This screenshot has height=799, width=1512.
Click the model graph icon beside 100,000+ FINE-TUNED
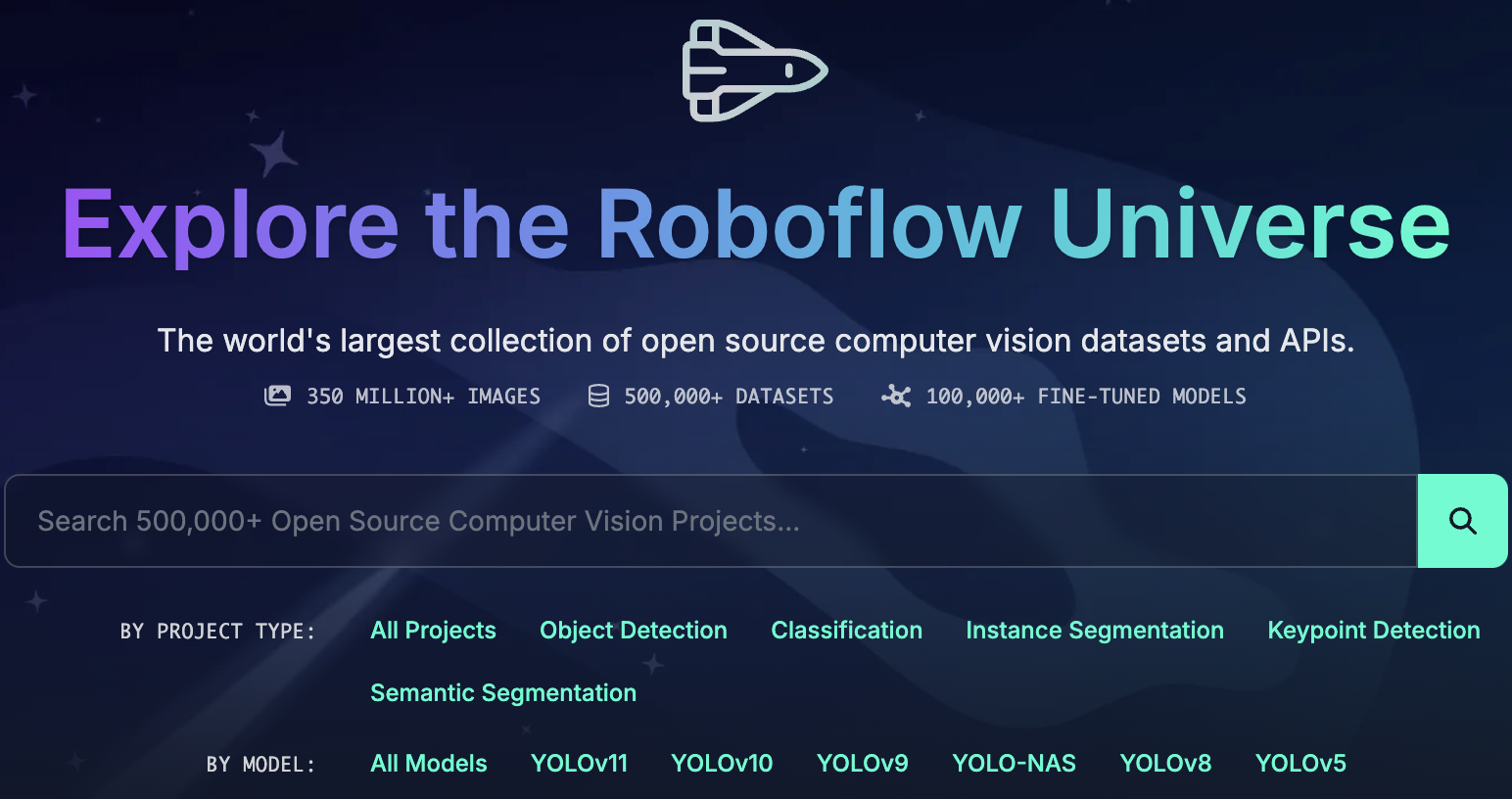click(x=896, y=396)
